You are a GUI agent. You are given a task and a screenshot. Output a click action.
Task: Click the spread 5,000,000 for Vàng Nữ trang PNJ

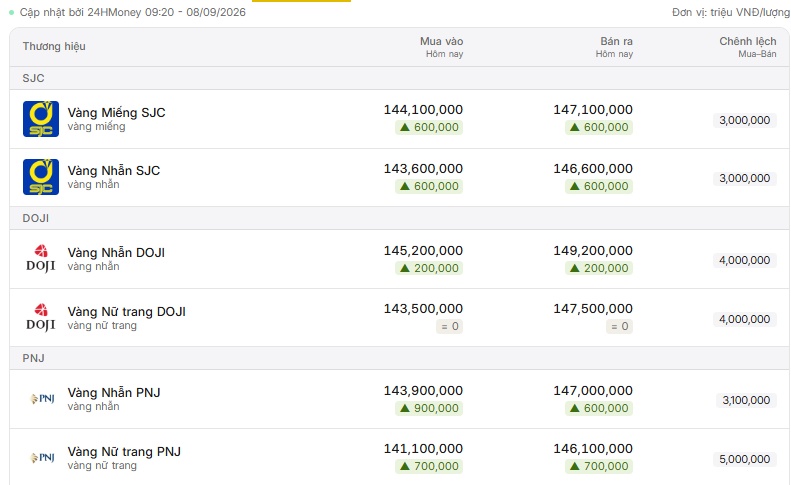coord(745,459)
